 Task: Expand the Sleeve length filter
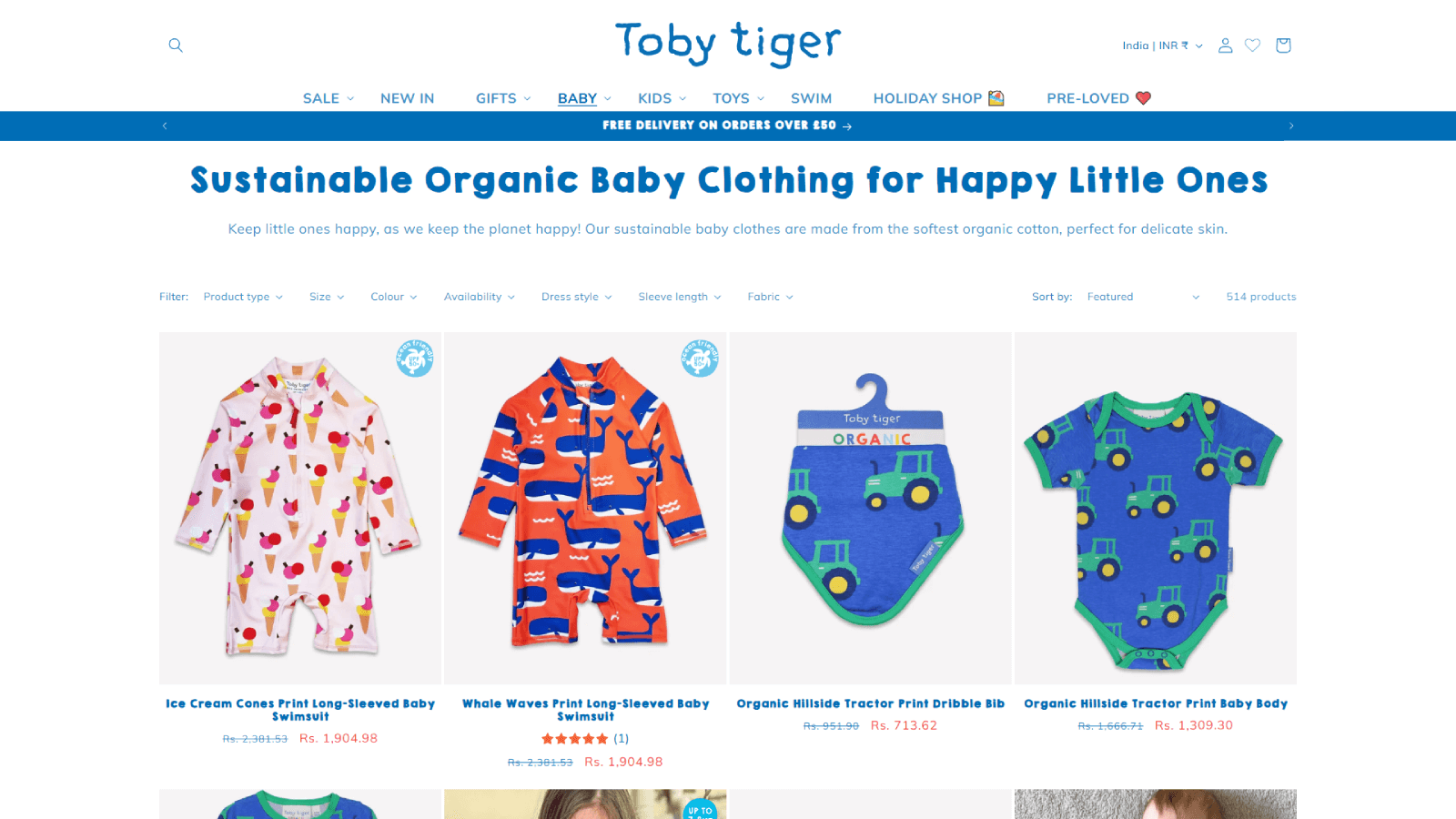[679, 297]
